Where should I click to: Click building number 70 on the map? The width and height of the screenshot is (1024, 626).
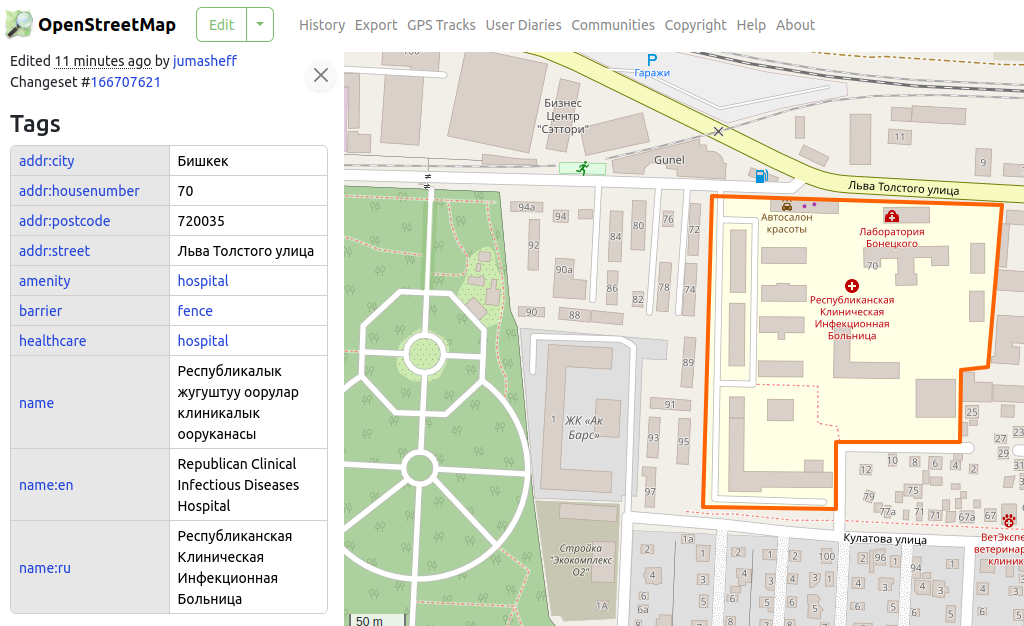click(x=872, y=266)
